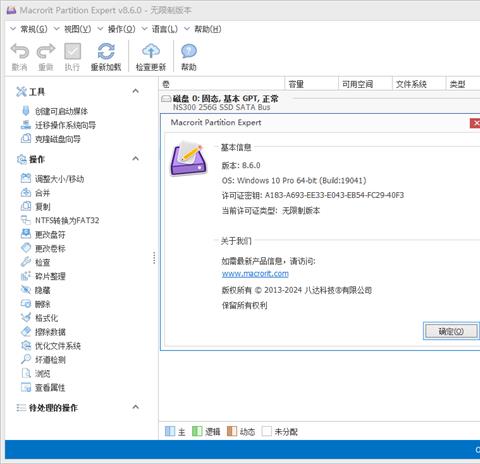The image size is (480, 464).
Task: Click the Apply (执行) checkmark icon
Action: (x=72, y=51)
